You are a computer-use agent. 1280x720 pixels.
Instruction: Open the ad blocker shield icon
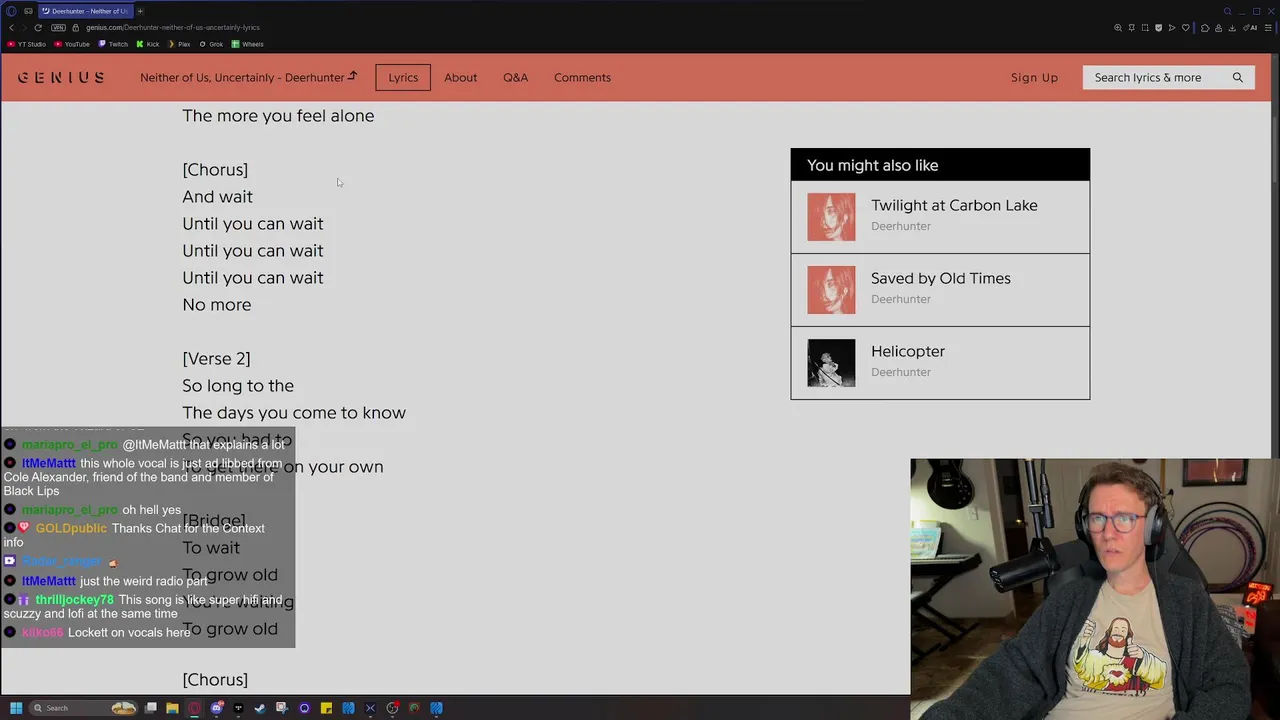tap(1158, 28)
